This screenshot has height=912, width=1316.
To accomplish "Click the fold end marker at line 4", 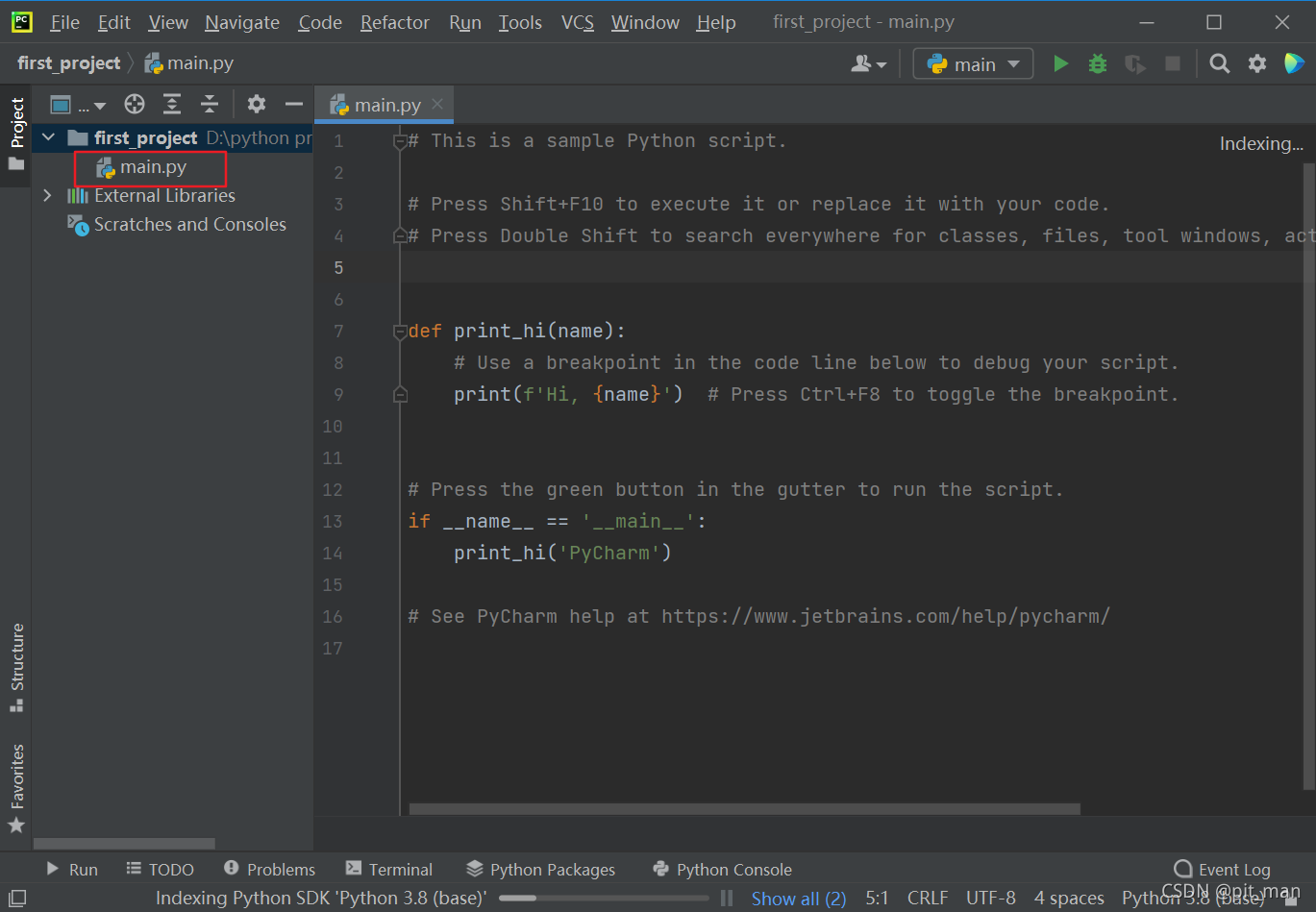I will click(x=400, y=235).
